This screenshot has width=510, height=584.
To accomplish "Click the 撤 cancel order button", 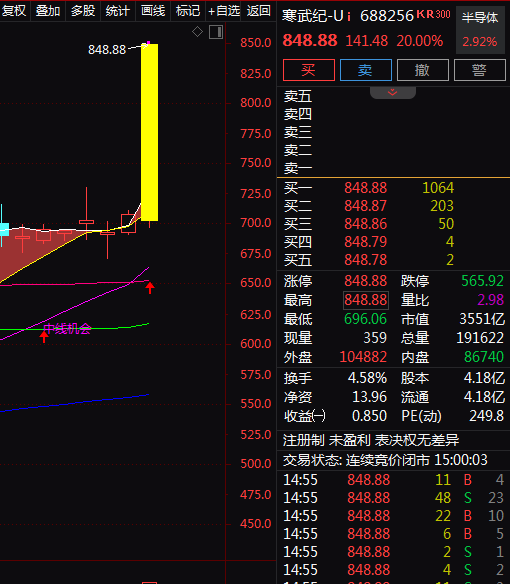I will (x=423, y=70).
